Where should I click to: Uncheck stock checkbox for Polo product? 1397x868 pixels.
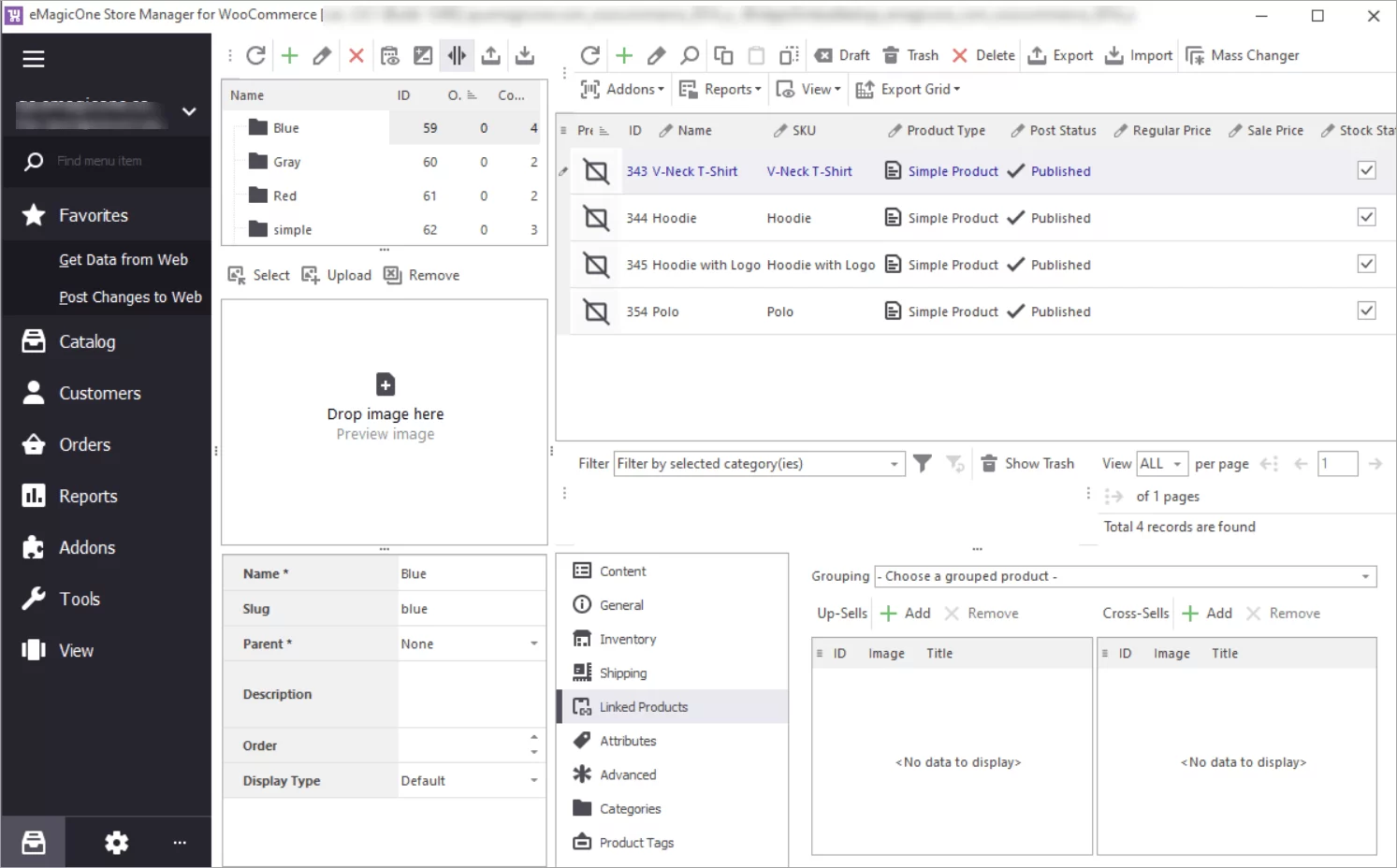[x=1366, y=311]
